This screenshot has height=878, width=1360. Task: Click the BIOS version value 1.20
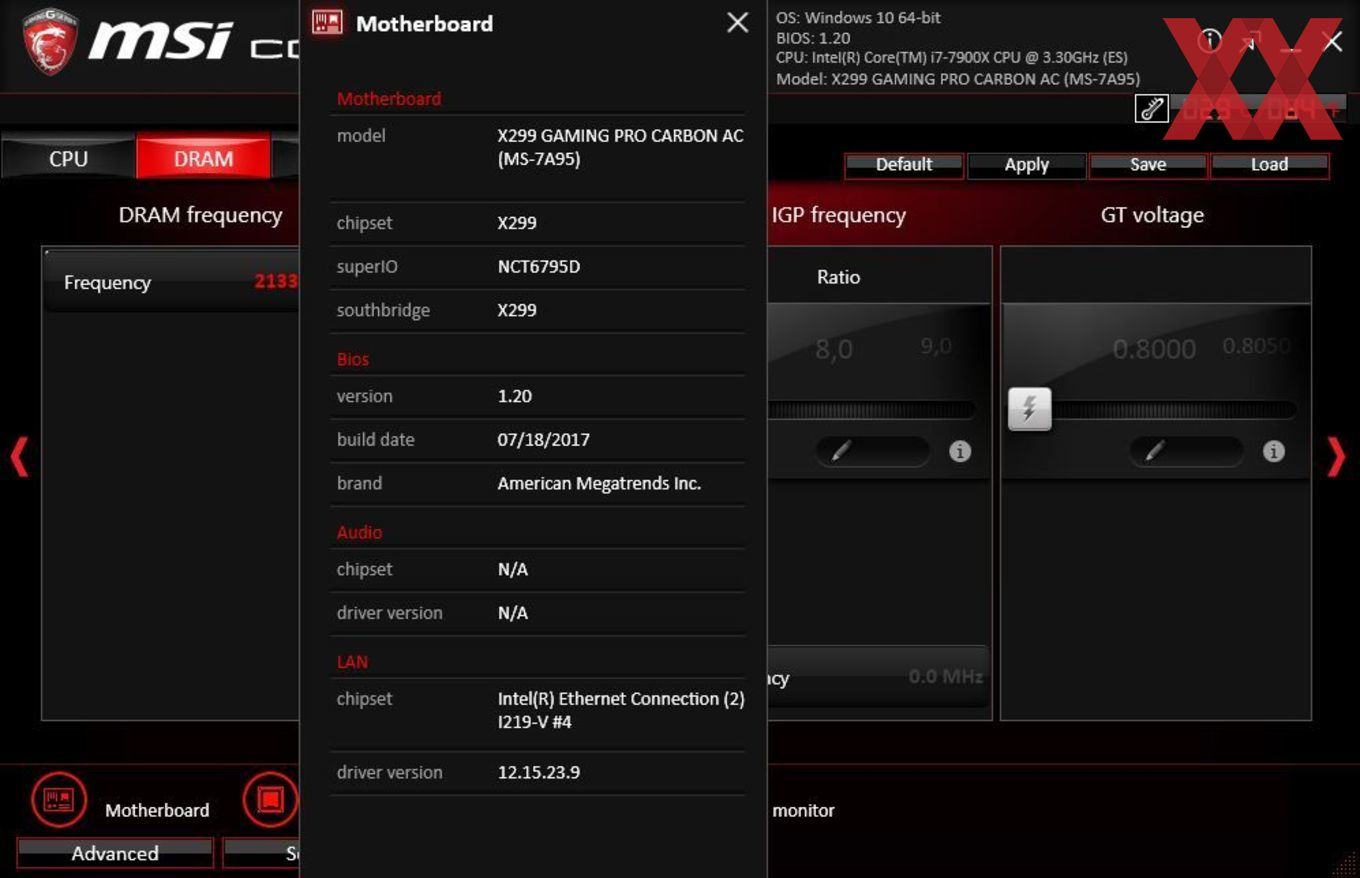515,396
